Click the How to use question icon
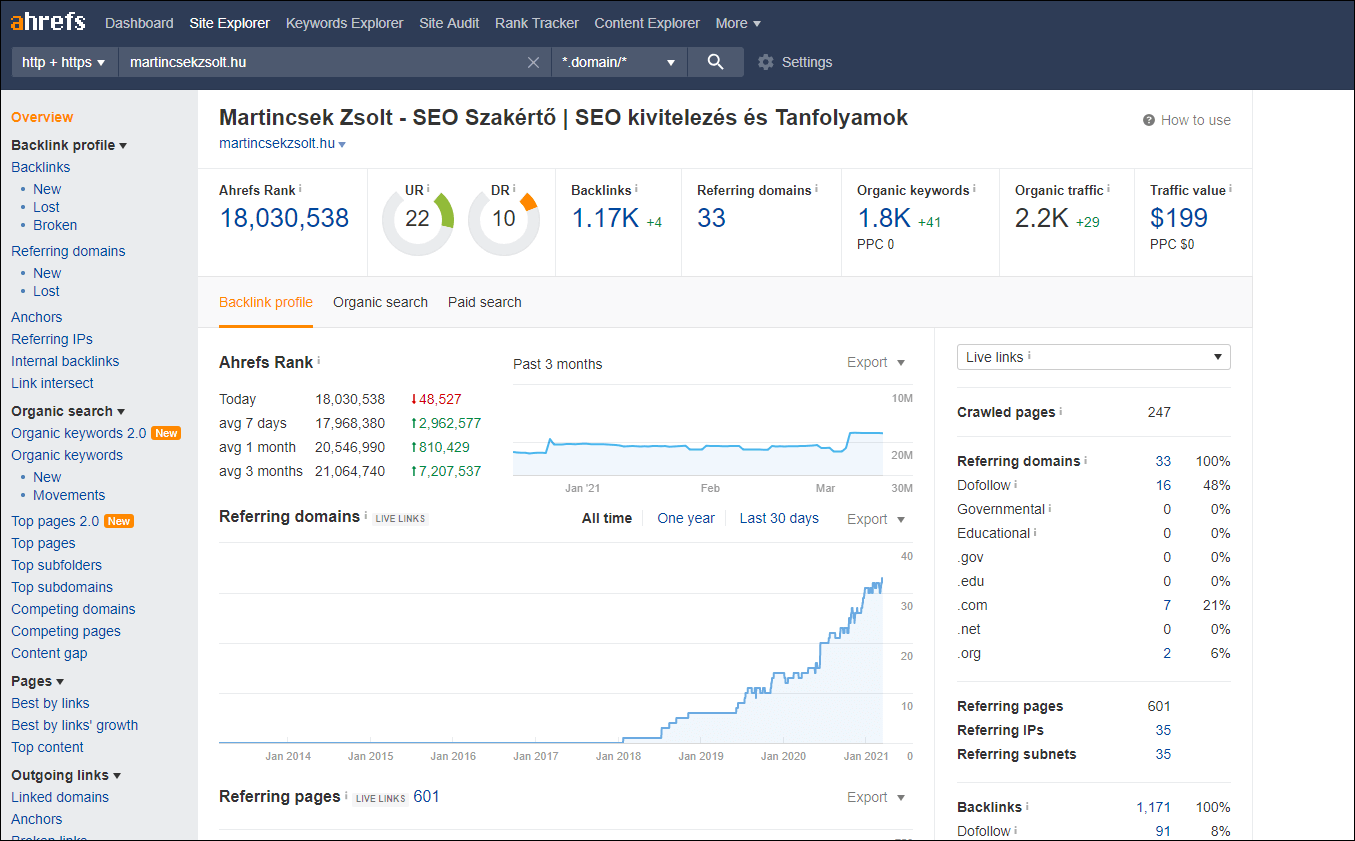 (1149, 120)
